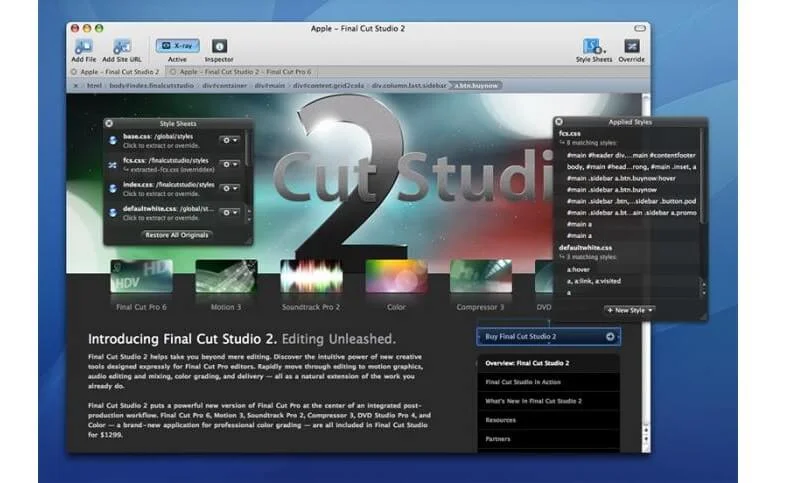Select the a.btn.buynow breadcrumb
Viewport: 785px width, 483px height.
[476, 86]
